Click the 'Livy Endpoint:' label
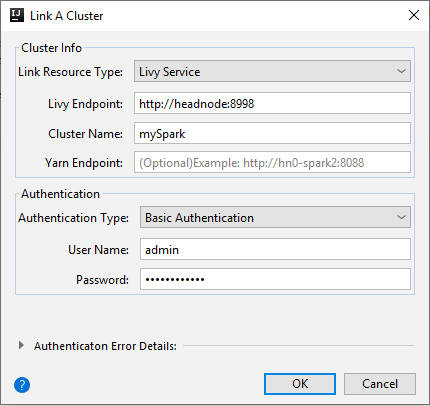The height and width of the screenshot is (406, 430). tap(85, 104)
